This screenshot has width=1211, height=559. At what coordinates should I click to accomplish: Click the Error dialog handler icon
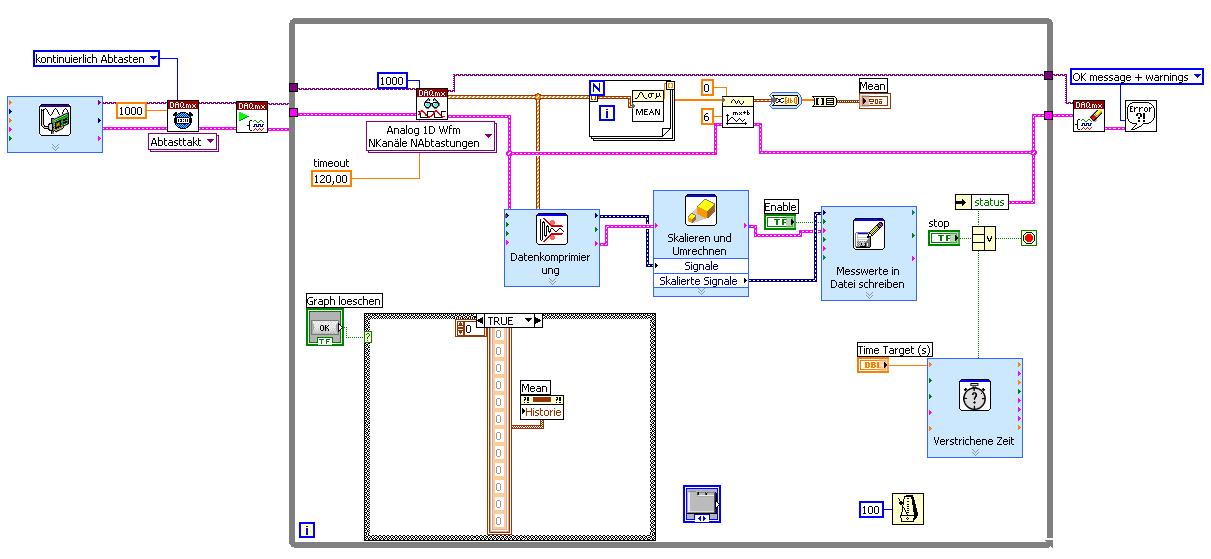(x=1138, y=116)
